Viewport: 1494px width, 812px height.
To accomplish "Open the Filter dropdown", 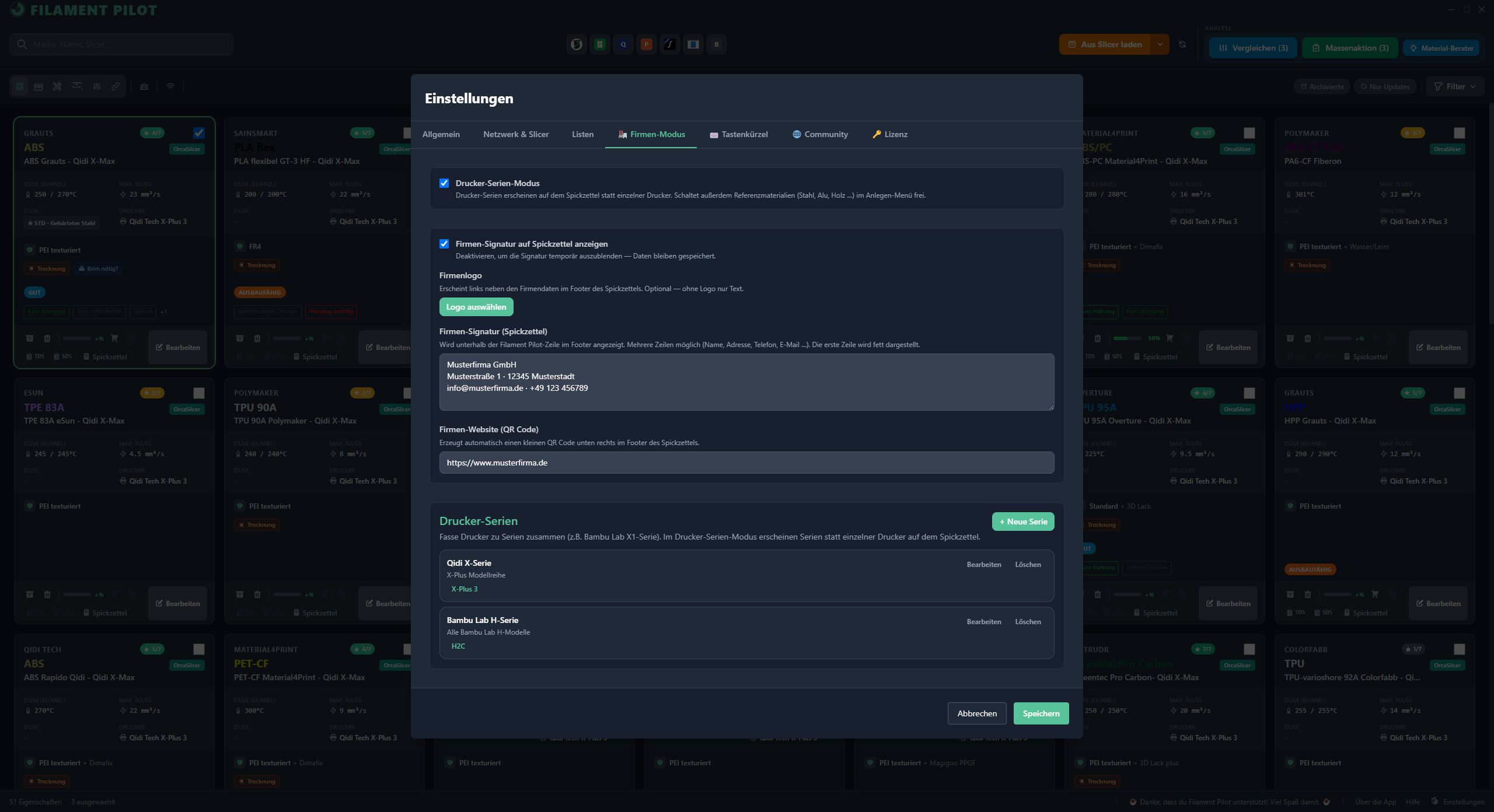I will pos(1455,86).
